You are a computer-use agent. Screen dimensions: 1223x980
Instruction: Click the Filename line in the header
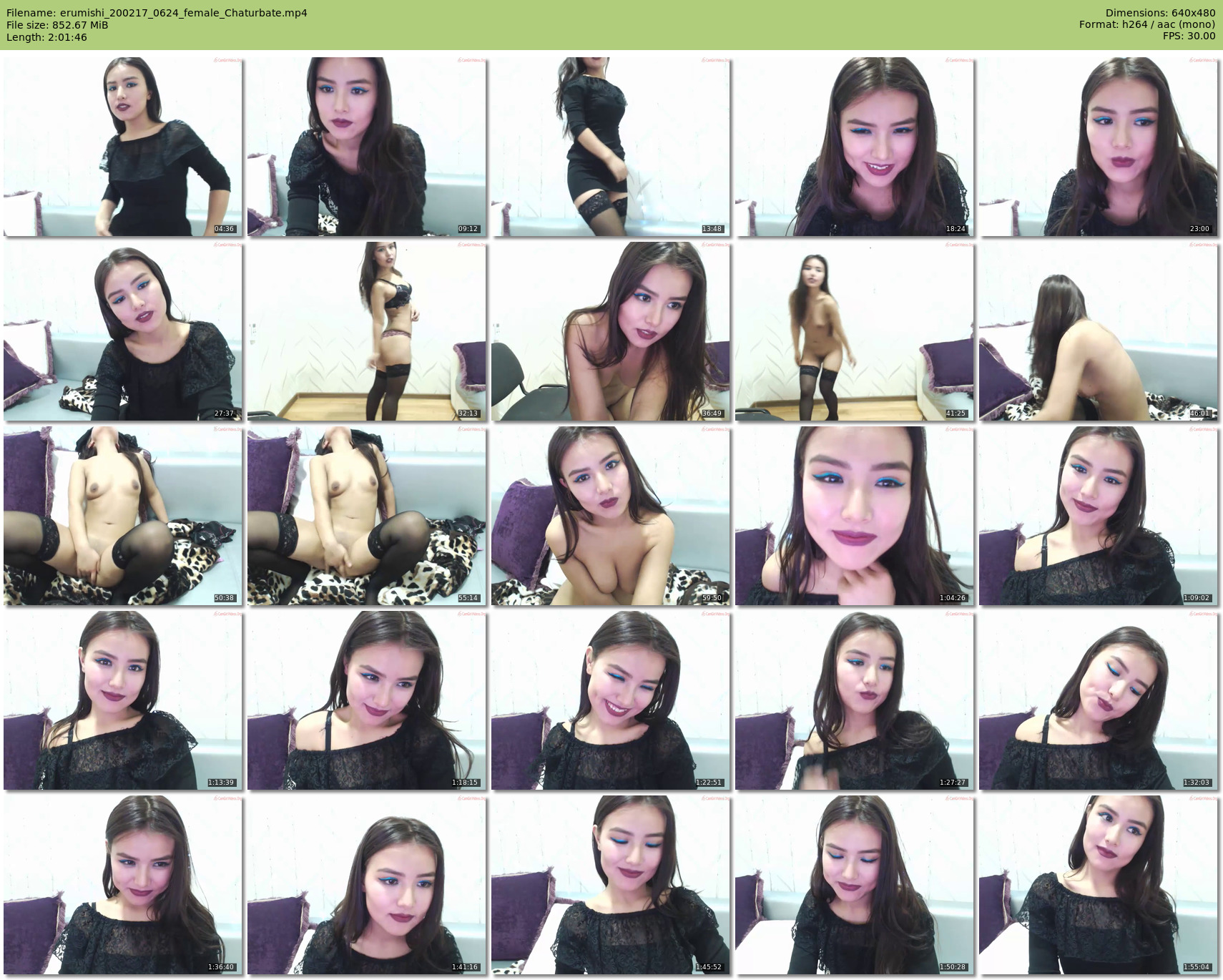pyautogui.click(x=157, y=13)
